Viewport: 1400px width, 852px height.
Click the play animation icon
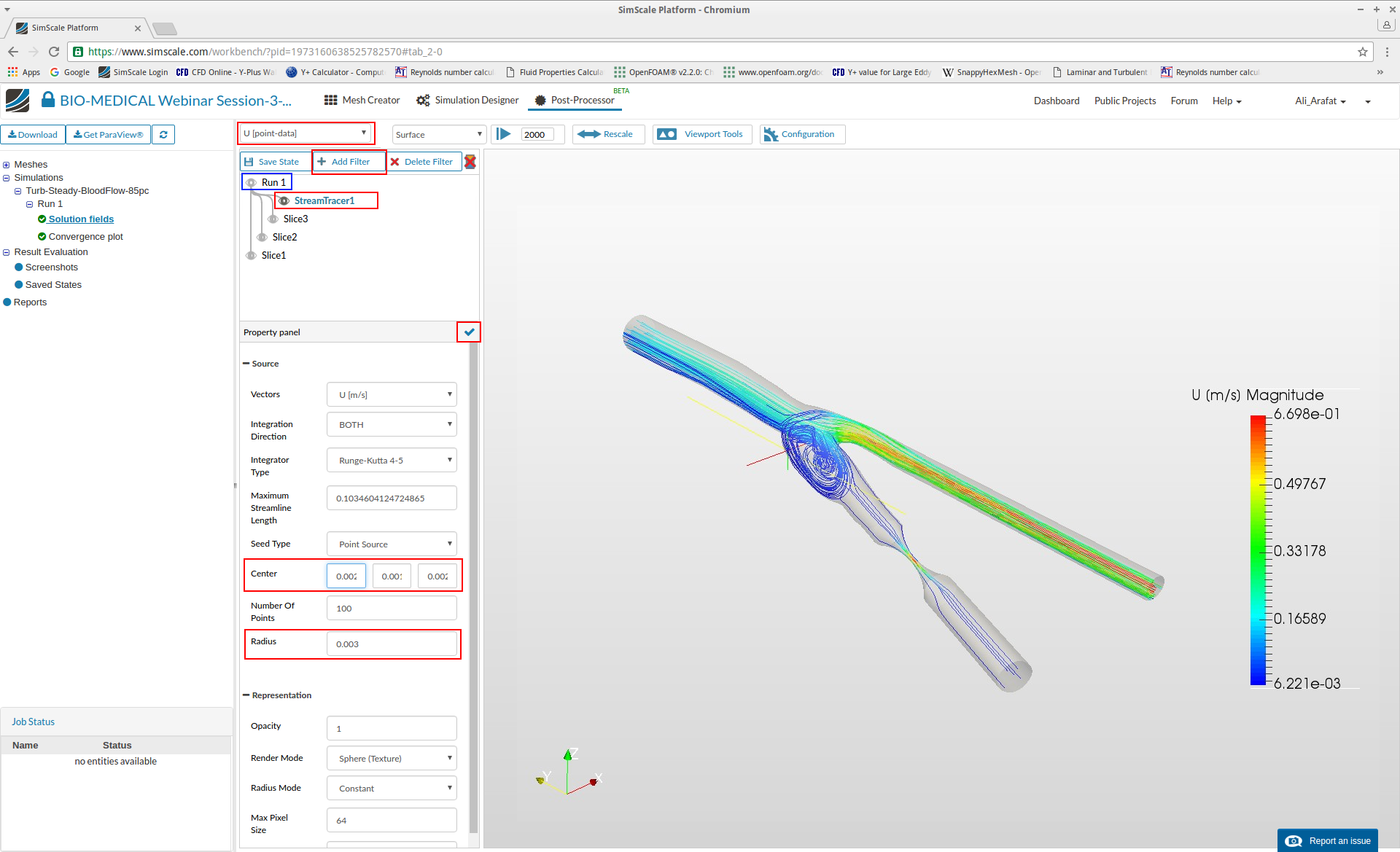[x=504, y=134]
